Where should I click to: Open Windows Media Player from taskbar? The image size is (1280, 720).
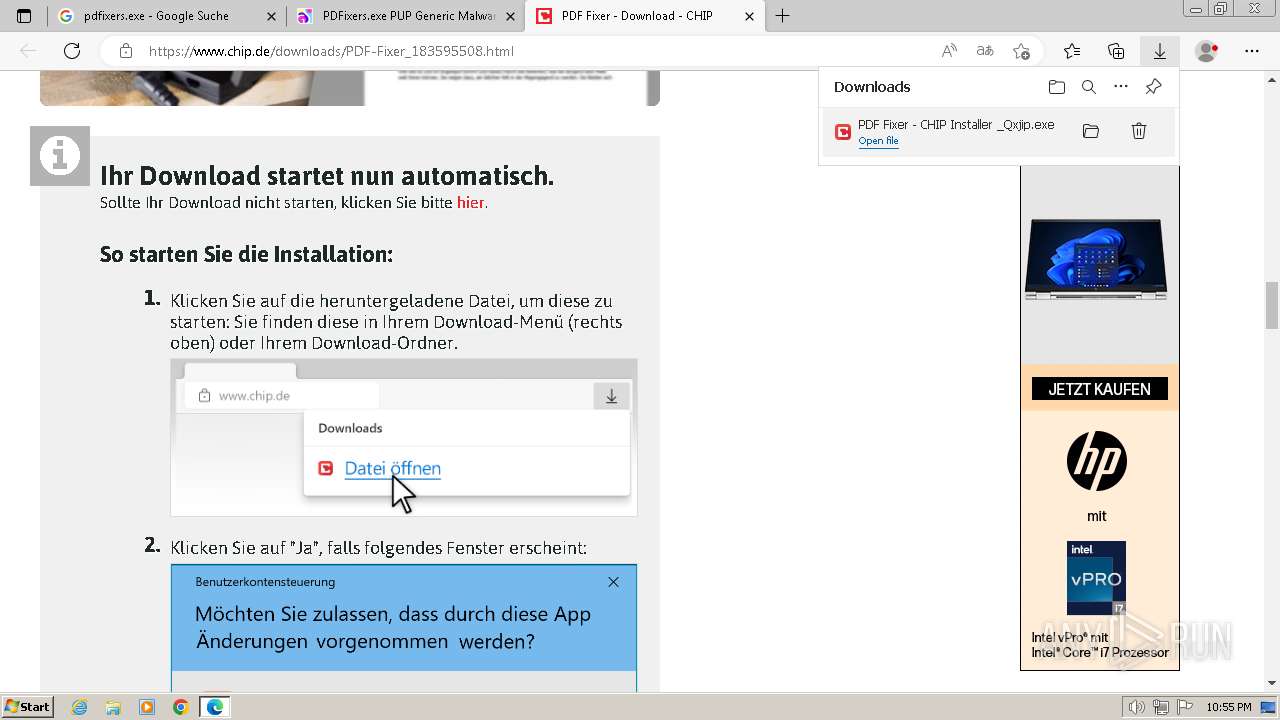point(147,707)
